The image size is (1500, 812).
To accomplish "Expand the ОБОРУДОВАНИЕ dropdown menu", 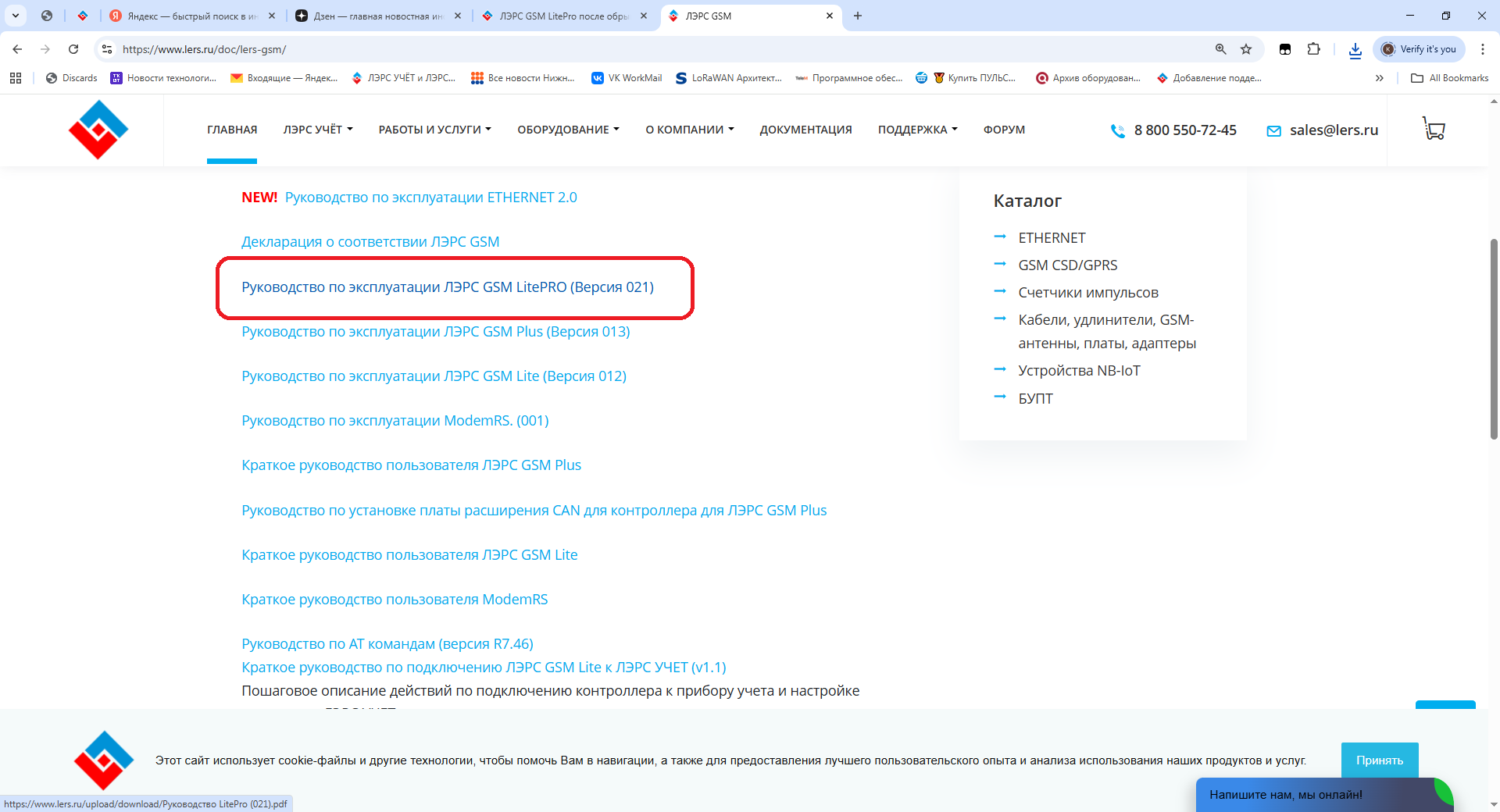I will 568,130.
